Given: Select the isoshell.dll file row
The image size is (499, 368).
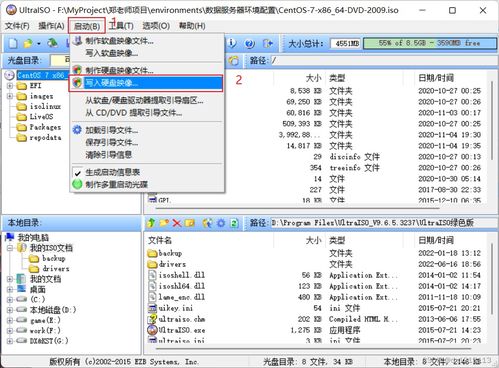Looking at the screenshot, I should click(x=182, y=275).
